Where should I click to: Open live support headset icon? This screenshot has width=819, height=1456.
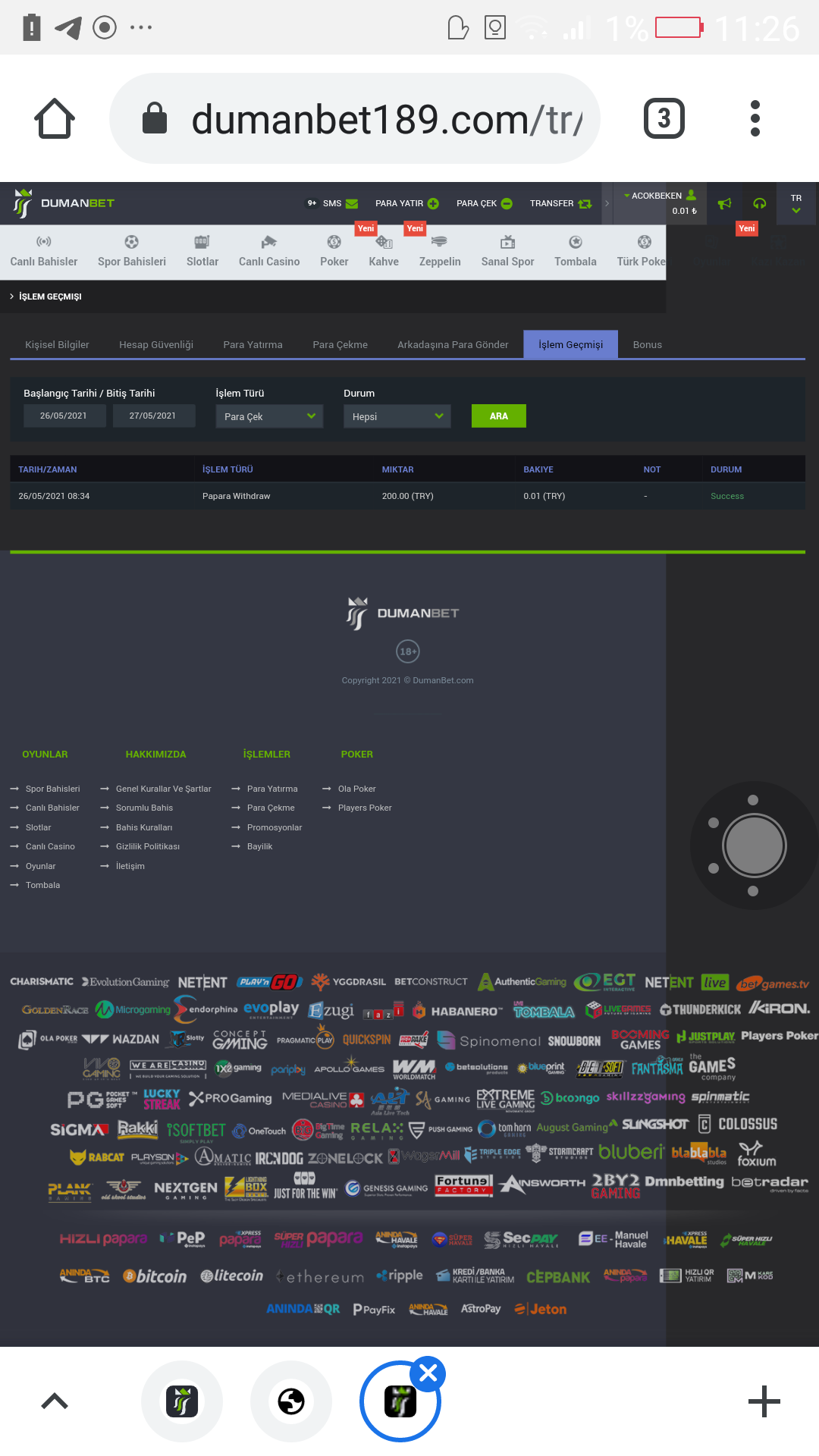pos(759,203)
